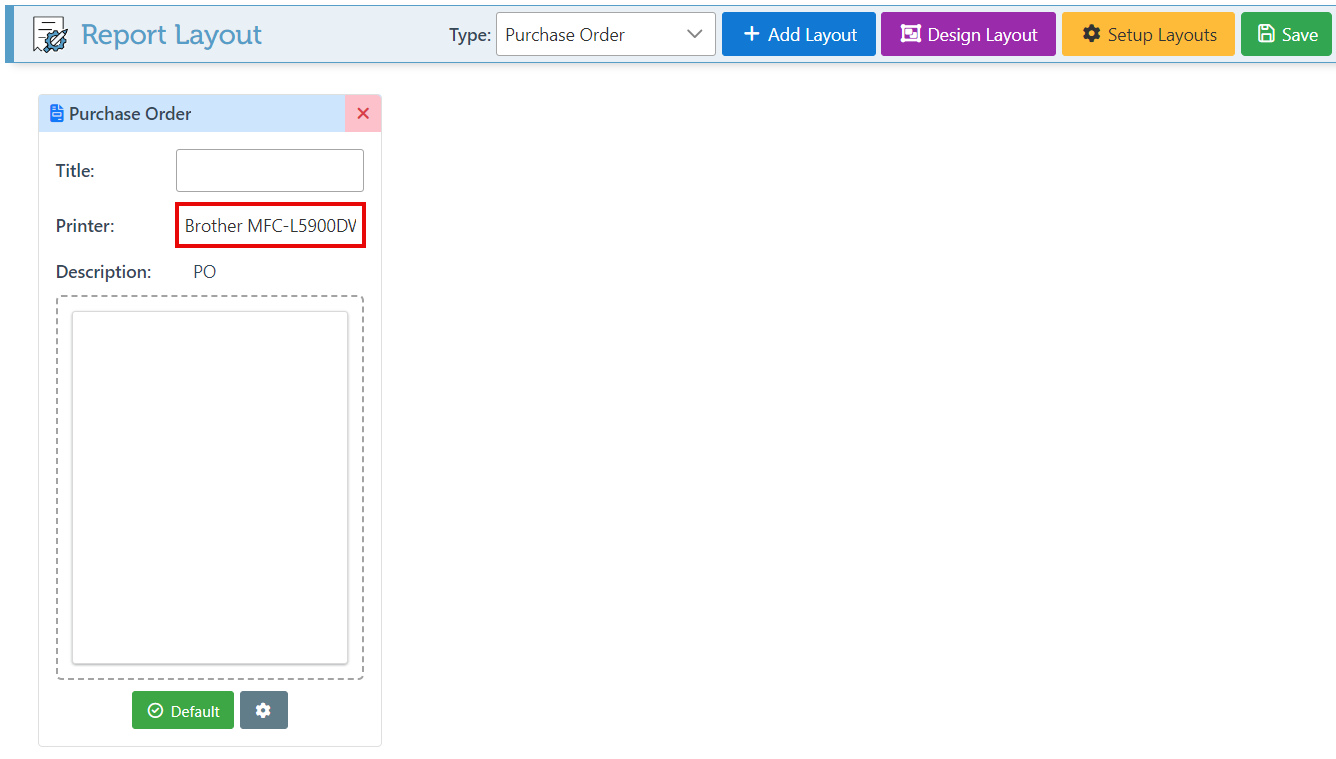Expand the Type selector chevron arrow
Viewport: 1336px width, 759px height.
pyautogui.click(x=695, y=35)
